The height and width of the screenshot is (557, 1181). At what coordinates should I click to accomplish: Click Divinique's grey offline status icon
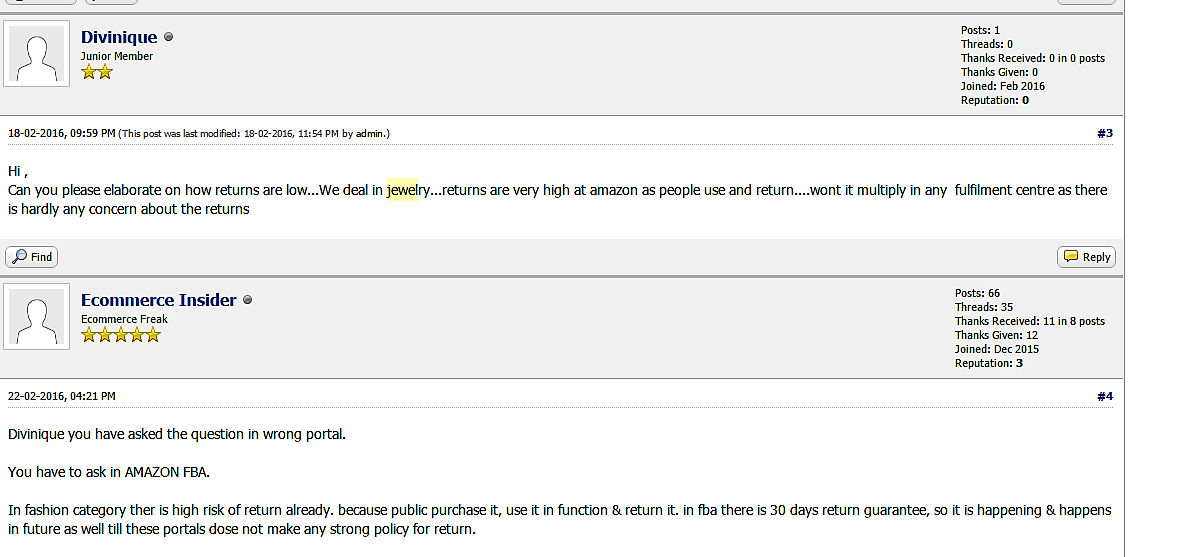(x=168, y=37)
